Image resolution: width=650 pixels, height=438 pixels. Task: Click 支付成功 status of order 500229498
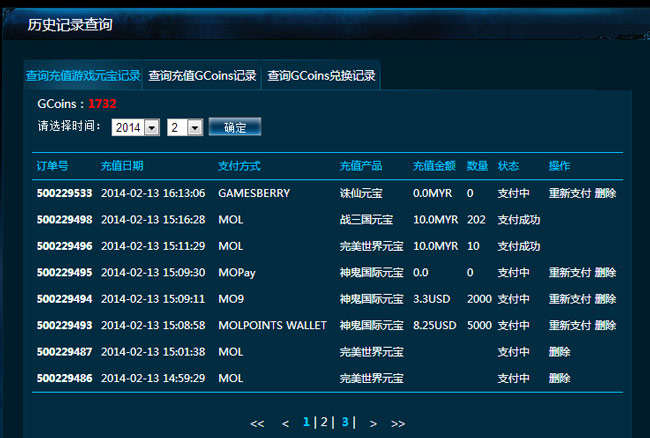(519, 220)
